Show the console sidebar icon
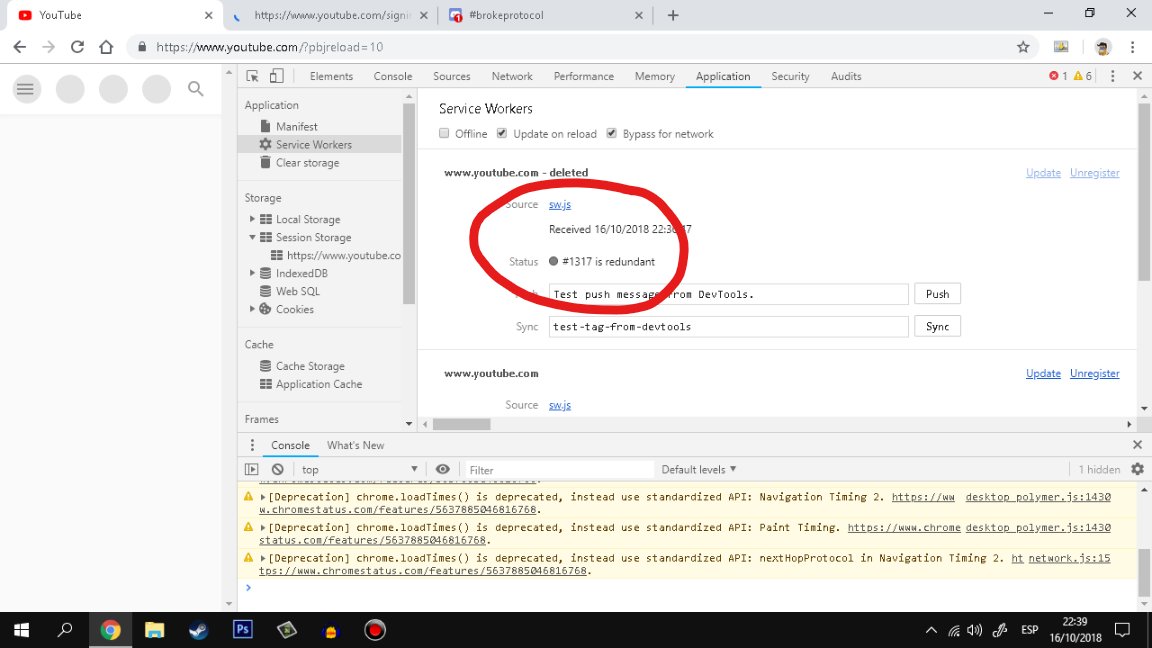The height and width of the screenshot is (648, 1152). pyautogui.click(x=251, y=469)
